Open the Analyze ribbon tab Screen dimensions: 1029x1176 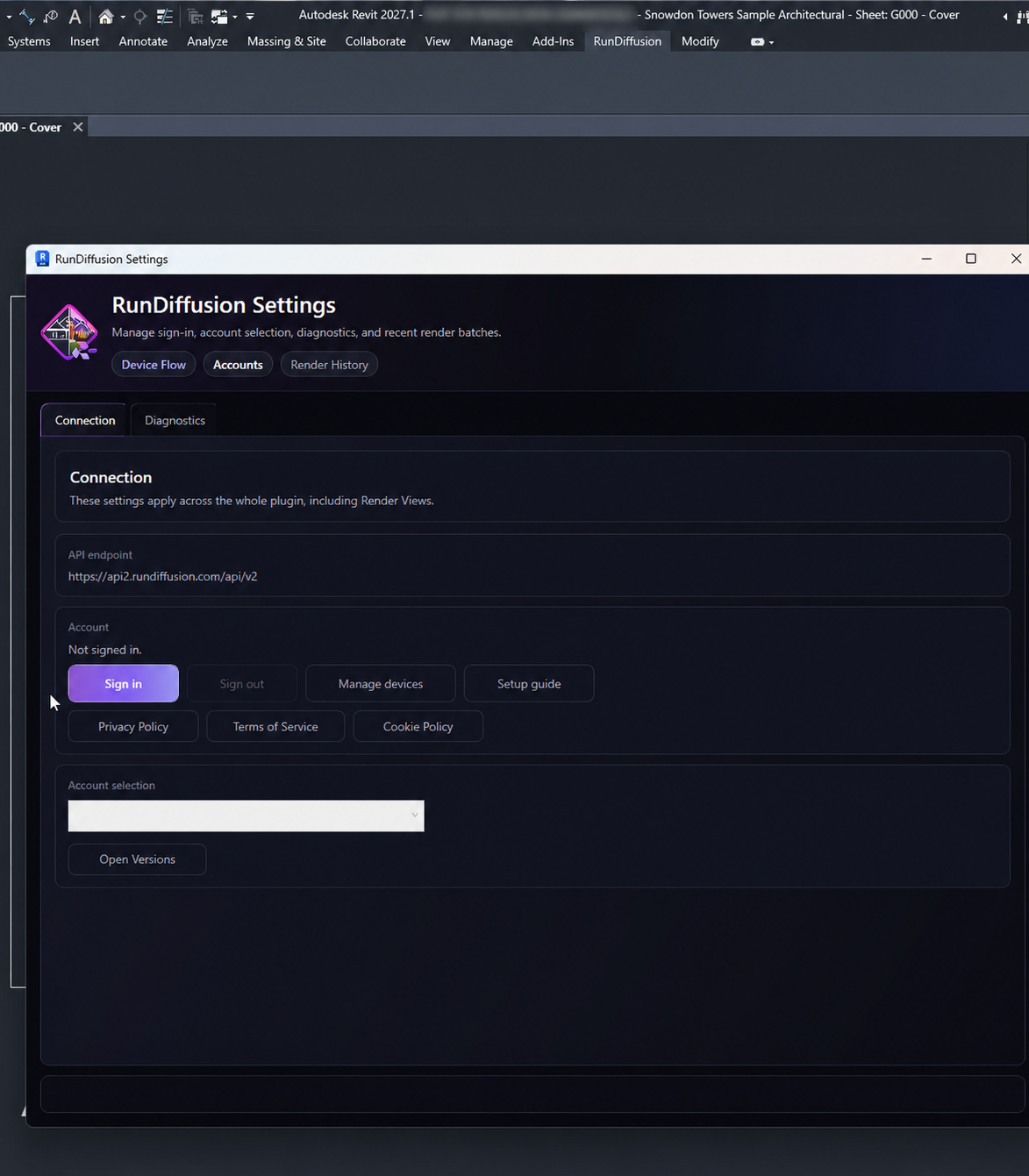pyautogui.click(x=207, y=41)
